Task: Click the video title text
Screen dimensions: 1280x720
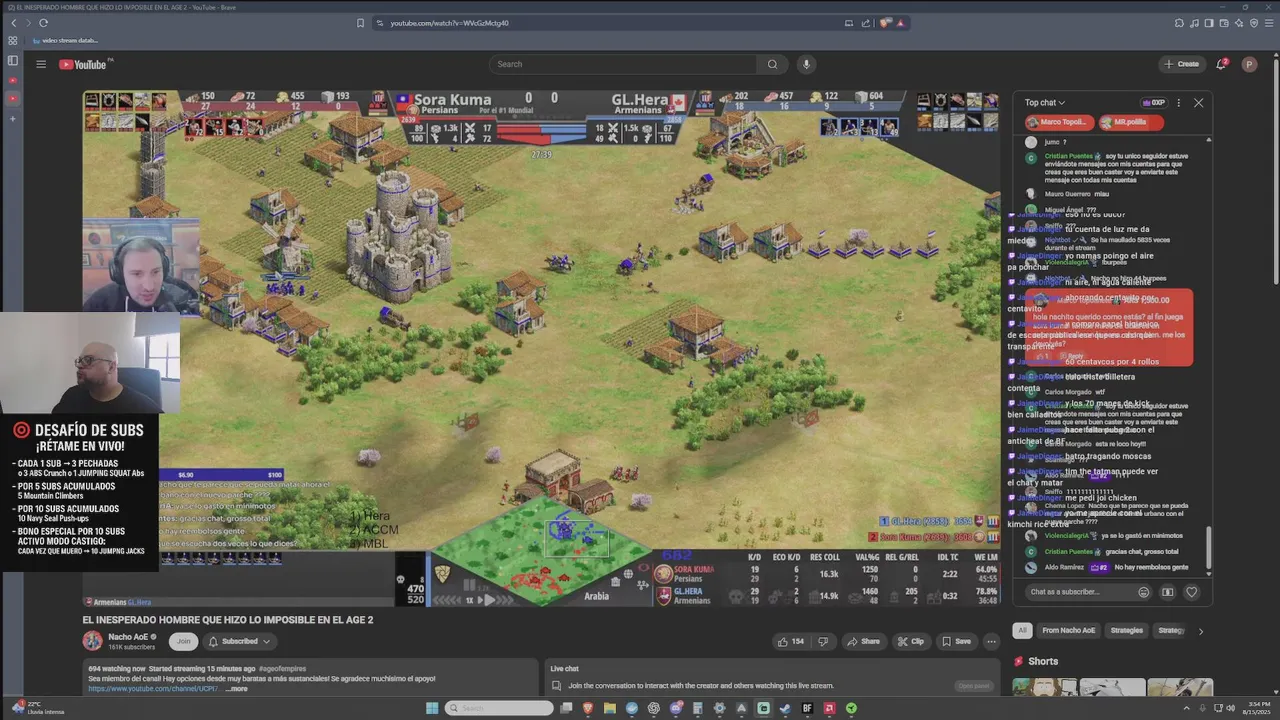Action: (x=228, y=620)
